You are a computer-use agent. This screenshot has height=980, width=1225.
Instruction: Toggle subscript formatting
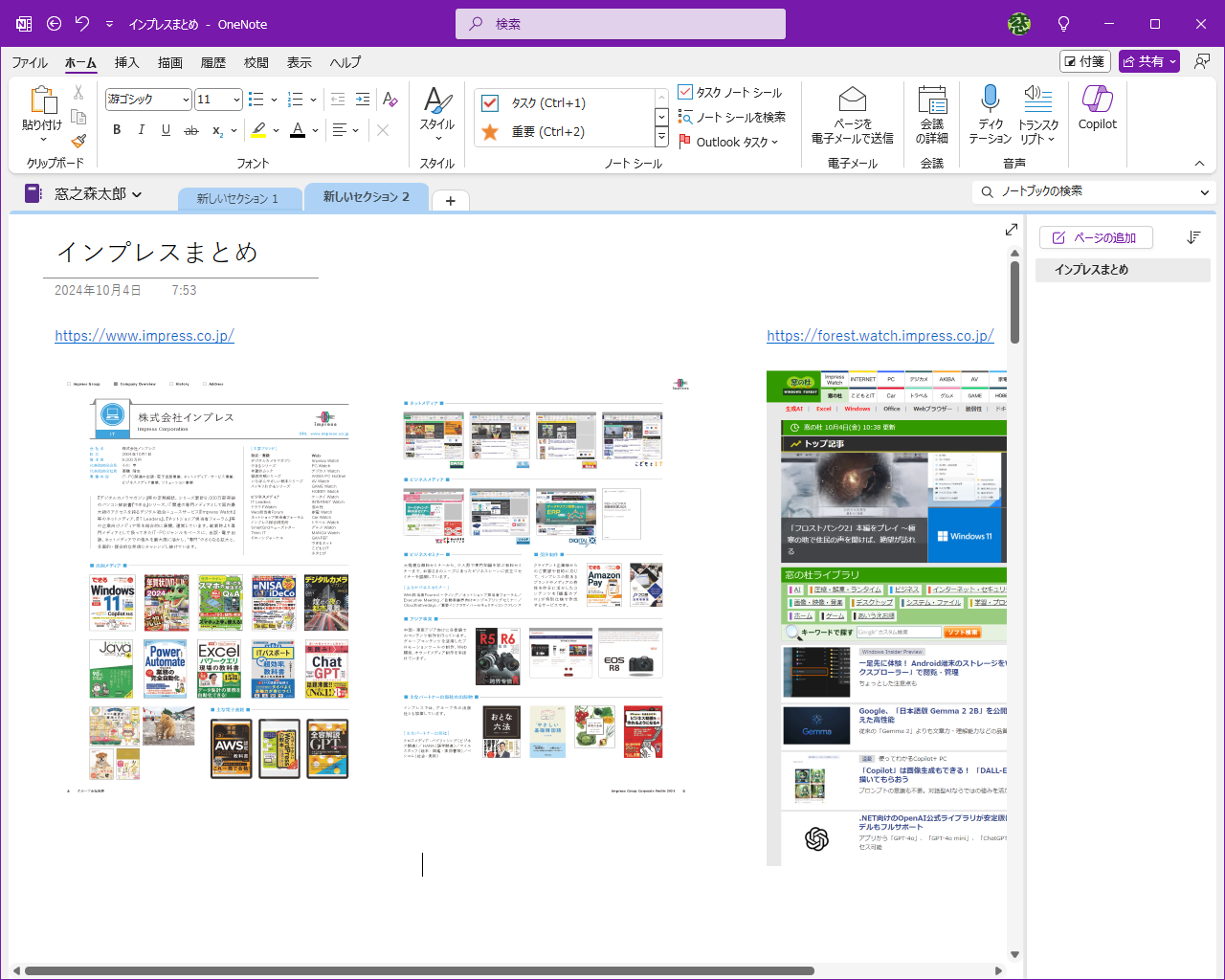(218, 130)
